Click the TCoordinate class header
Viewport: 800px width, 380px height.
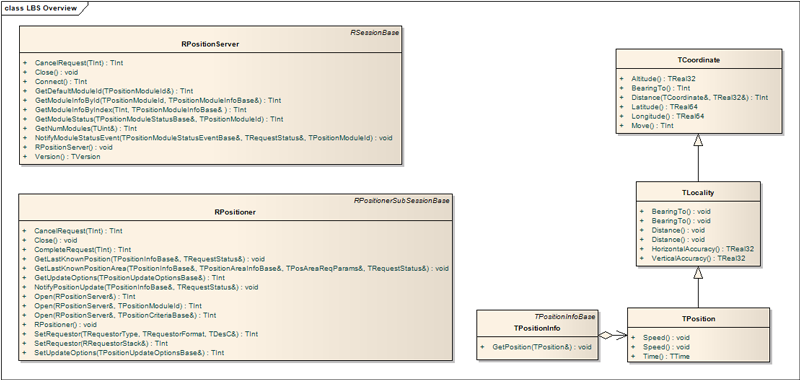click(698, 60)
